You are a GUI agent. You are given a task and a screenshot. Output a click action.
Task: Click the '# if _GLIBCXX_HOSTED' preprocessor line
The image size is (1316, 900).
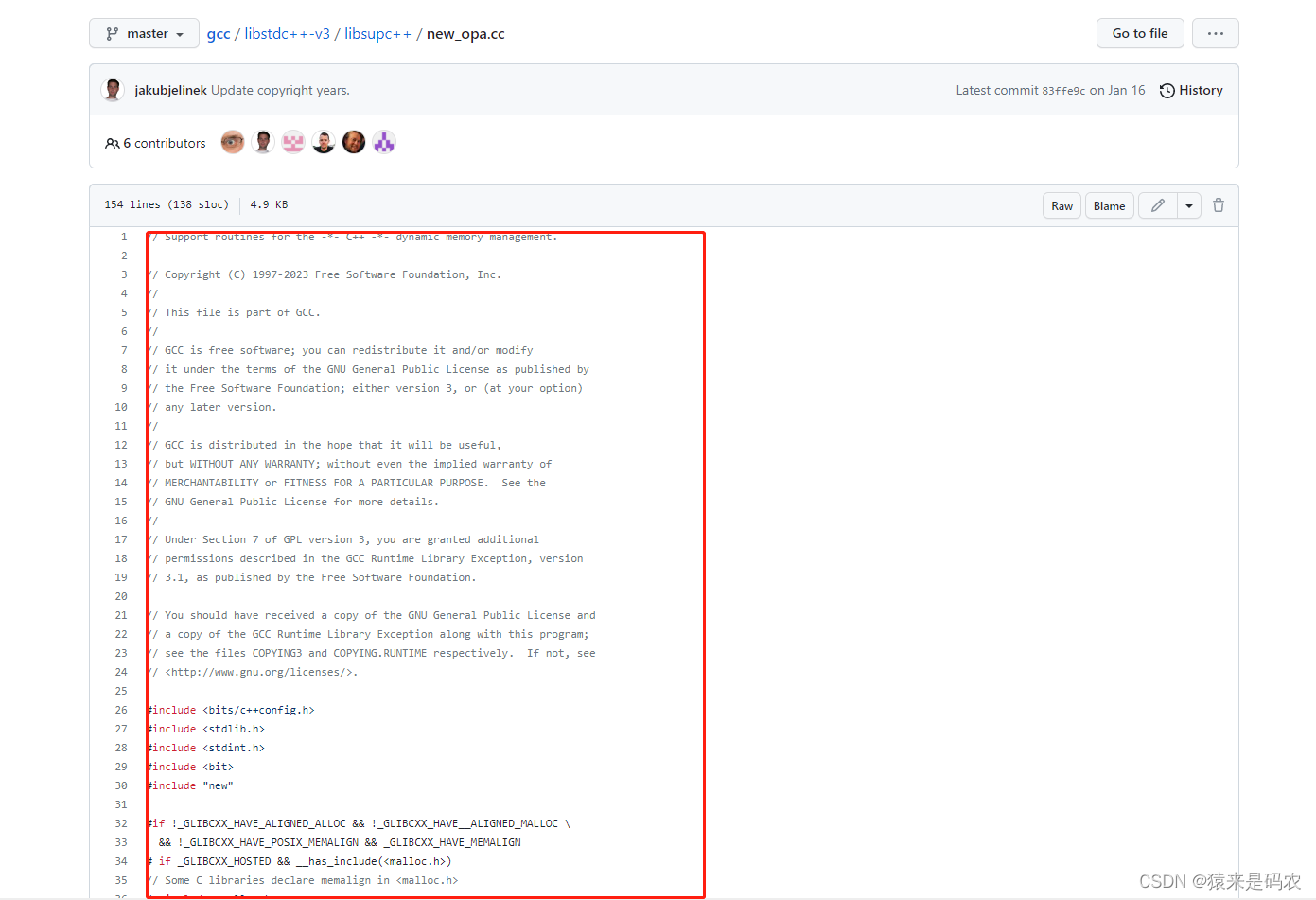(x=300, y=861)
